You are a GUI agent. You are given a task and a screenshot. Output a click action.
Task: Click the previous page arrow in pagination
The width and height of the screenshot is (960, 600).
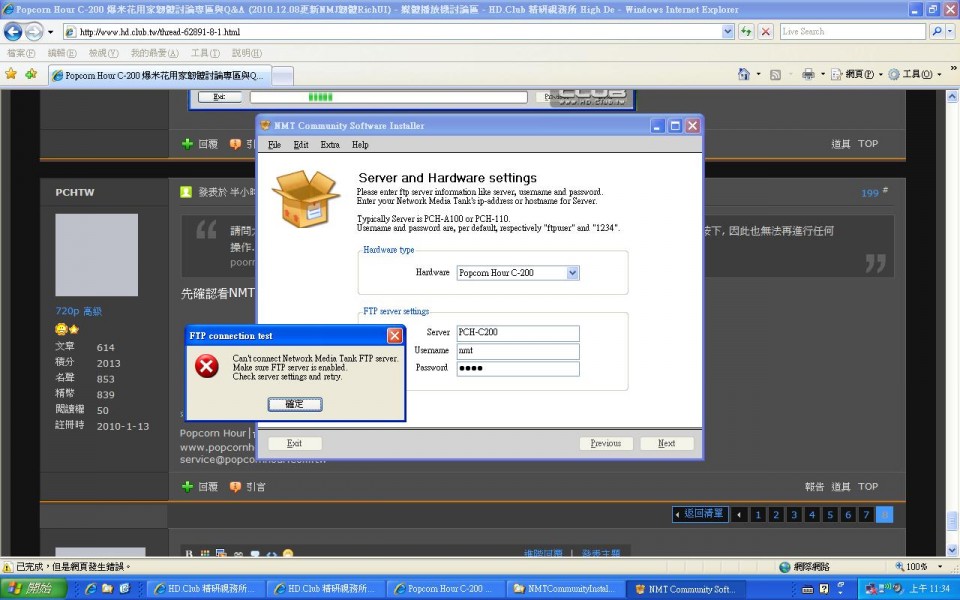739,514
